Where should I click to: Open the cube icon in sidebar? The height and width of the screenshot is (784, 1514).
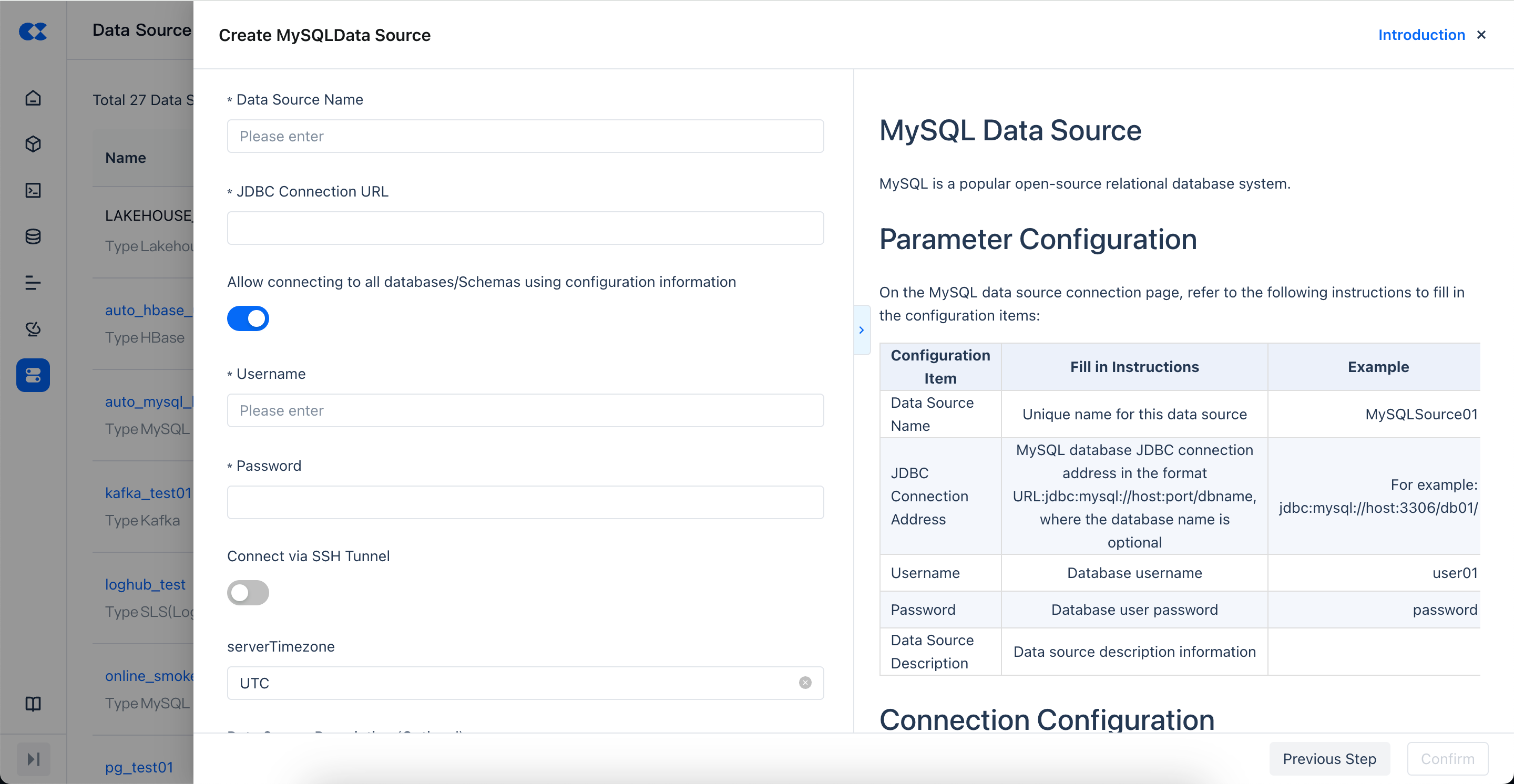coord(33,144)
